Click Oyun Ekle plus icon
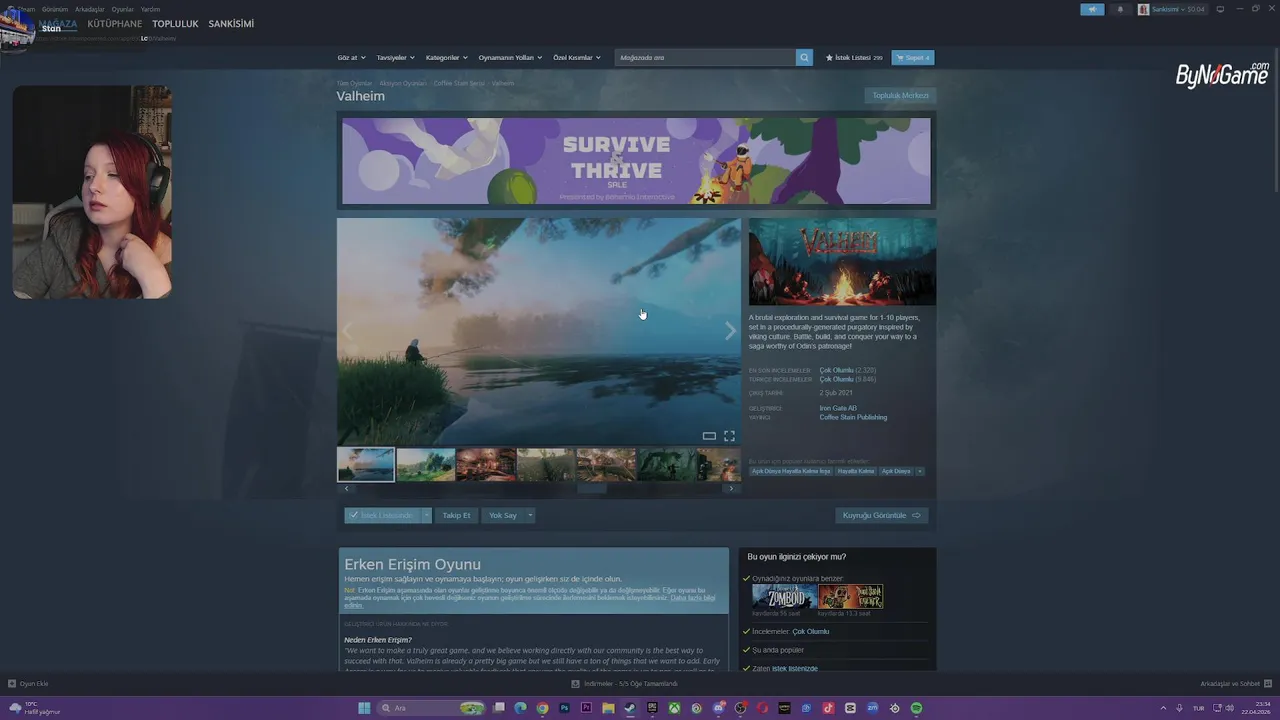The width and height of the screenshot is (1280, 720). (12, 684)
